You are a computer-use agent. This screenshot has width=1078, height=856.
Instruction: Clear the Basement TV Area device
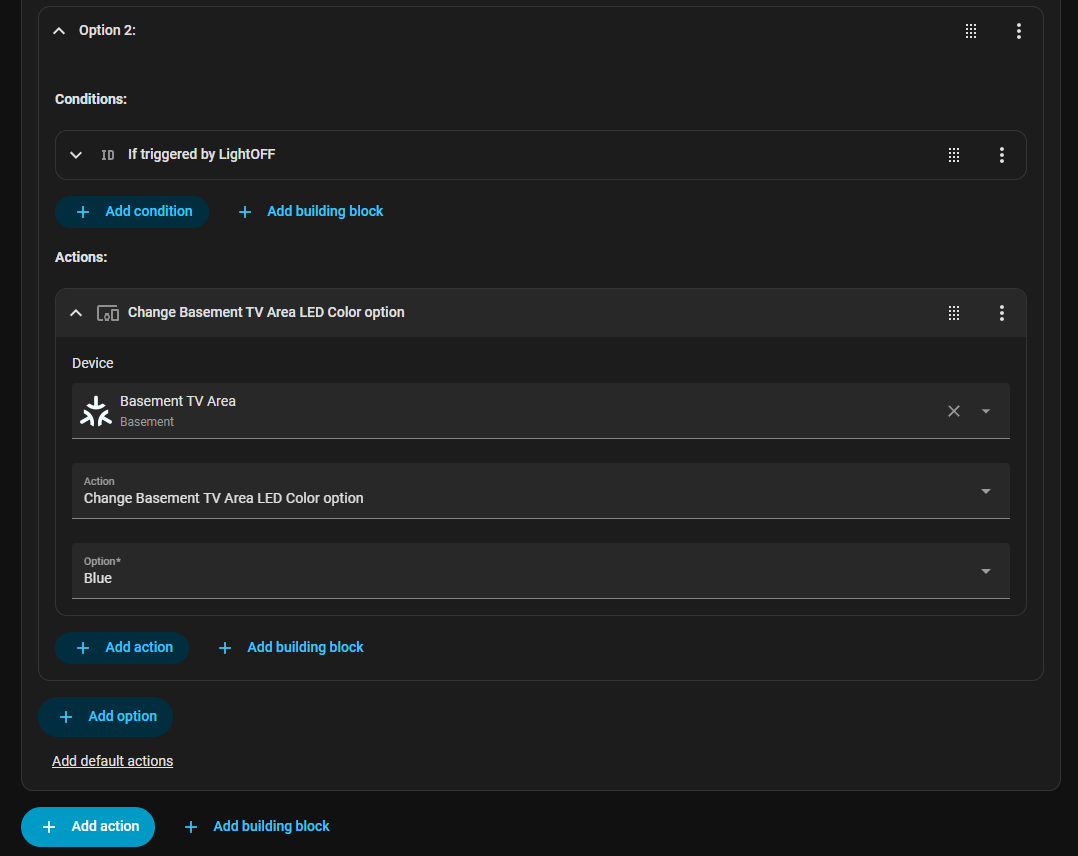pos(954,411)
